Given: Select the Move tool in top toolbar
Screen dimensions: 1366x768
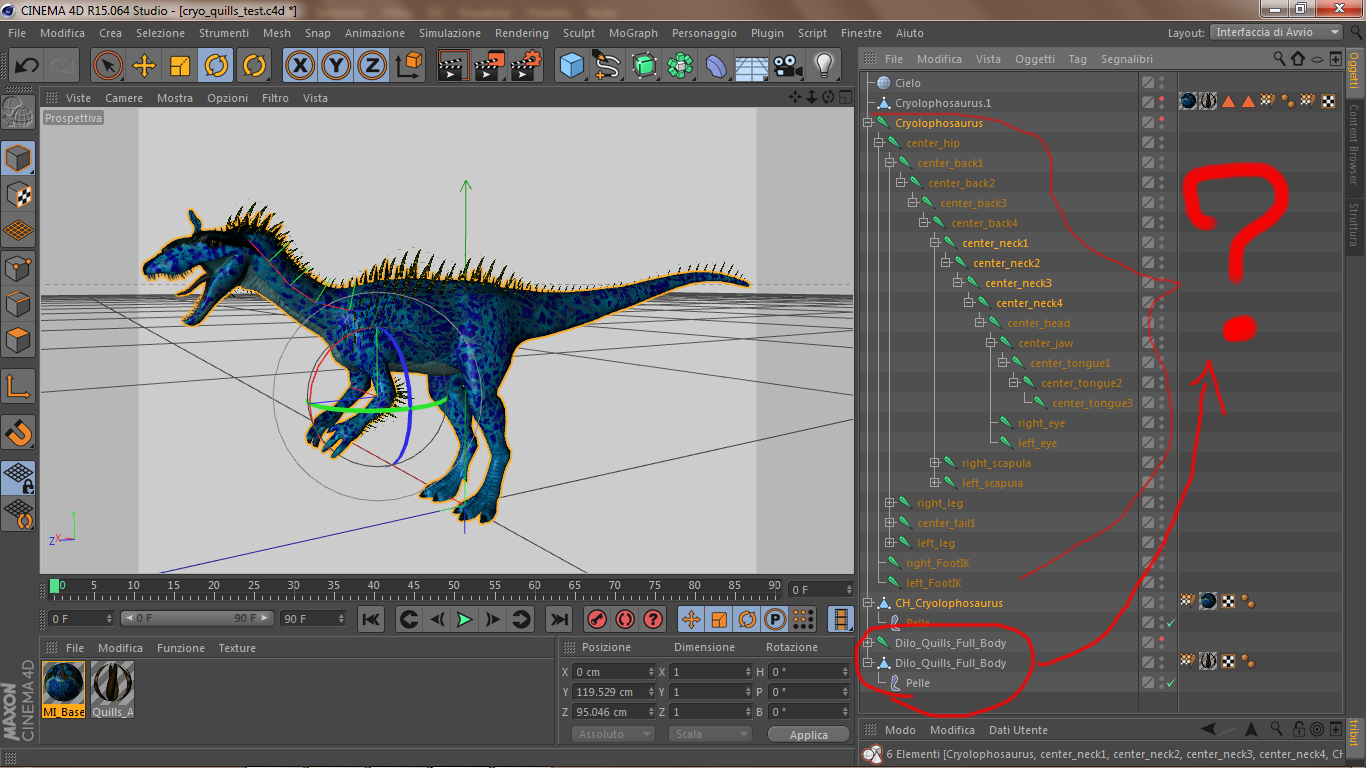Looking at the screenshot, I should (144, 67).
